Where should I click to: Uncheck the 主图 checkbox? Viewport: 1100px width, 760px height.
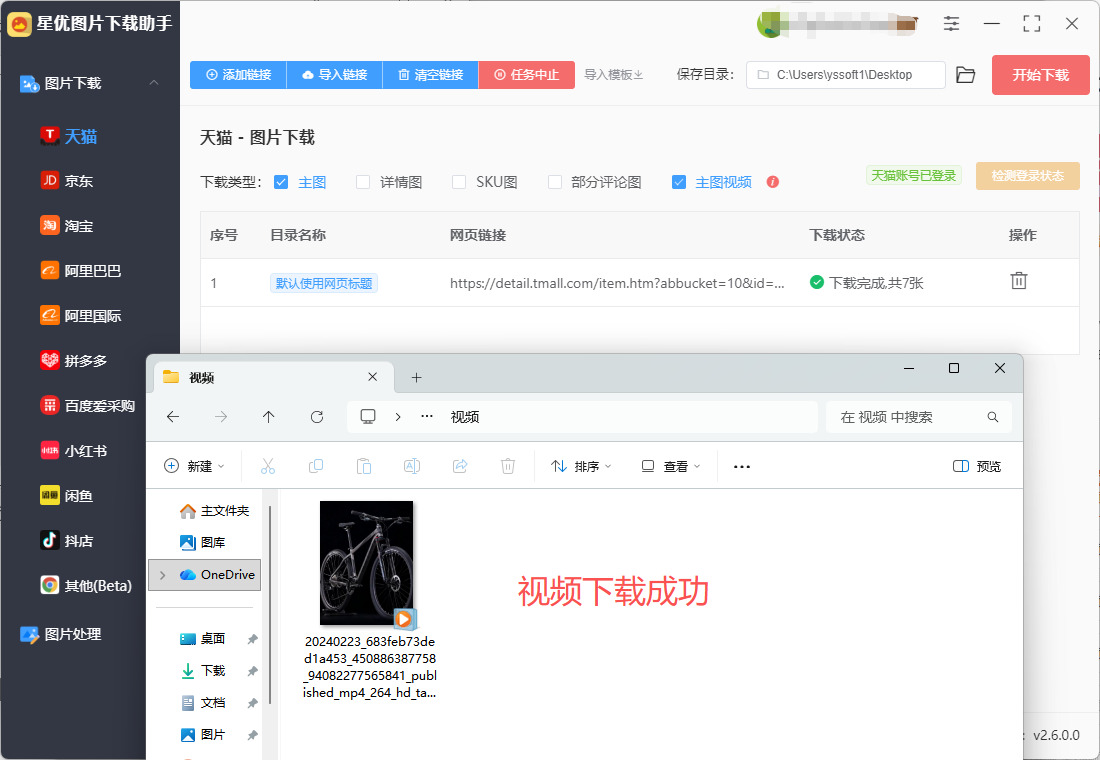pos(281,182)
